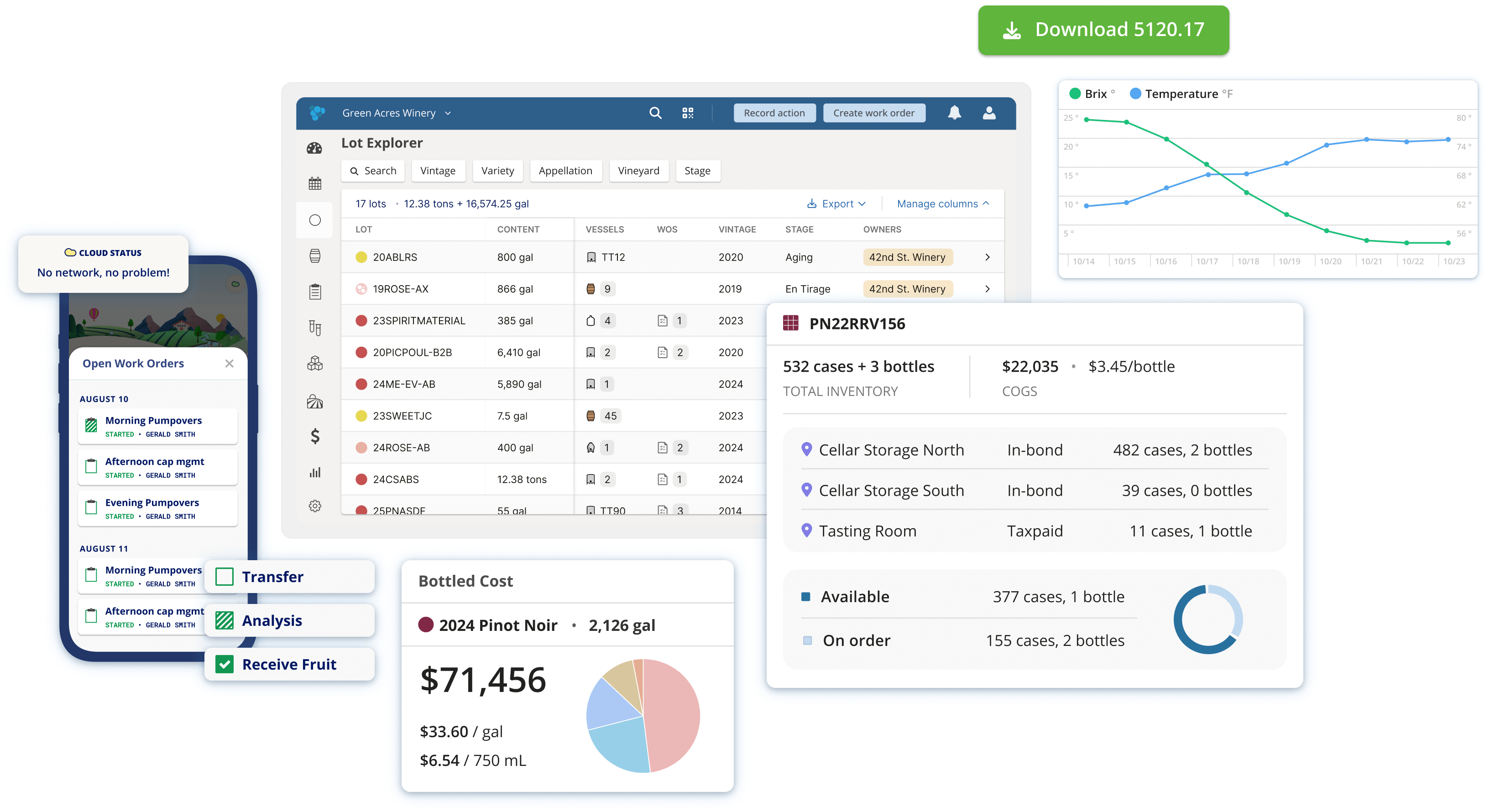Image resolution: width=1495 pixels, height=812 pixels.
Task: Collapse the Manage columns menu
Action: tap(942, 203)
